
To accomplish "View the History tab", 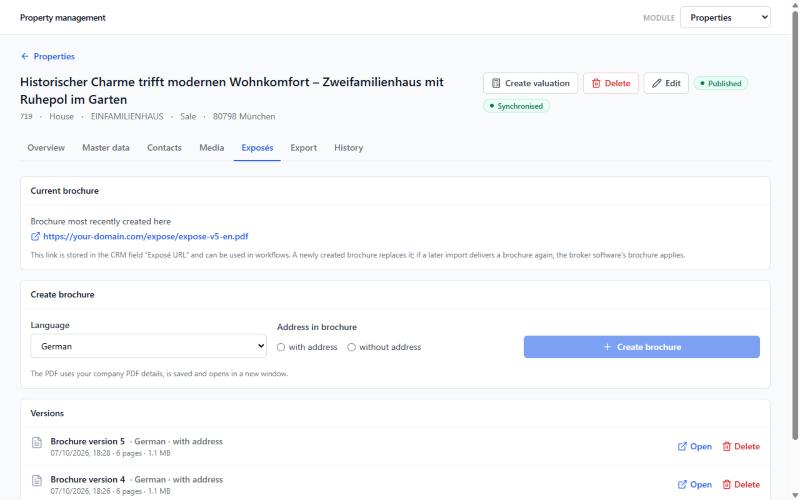I will click(x=348, y=147).
